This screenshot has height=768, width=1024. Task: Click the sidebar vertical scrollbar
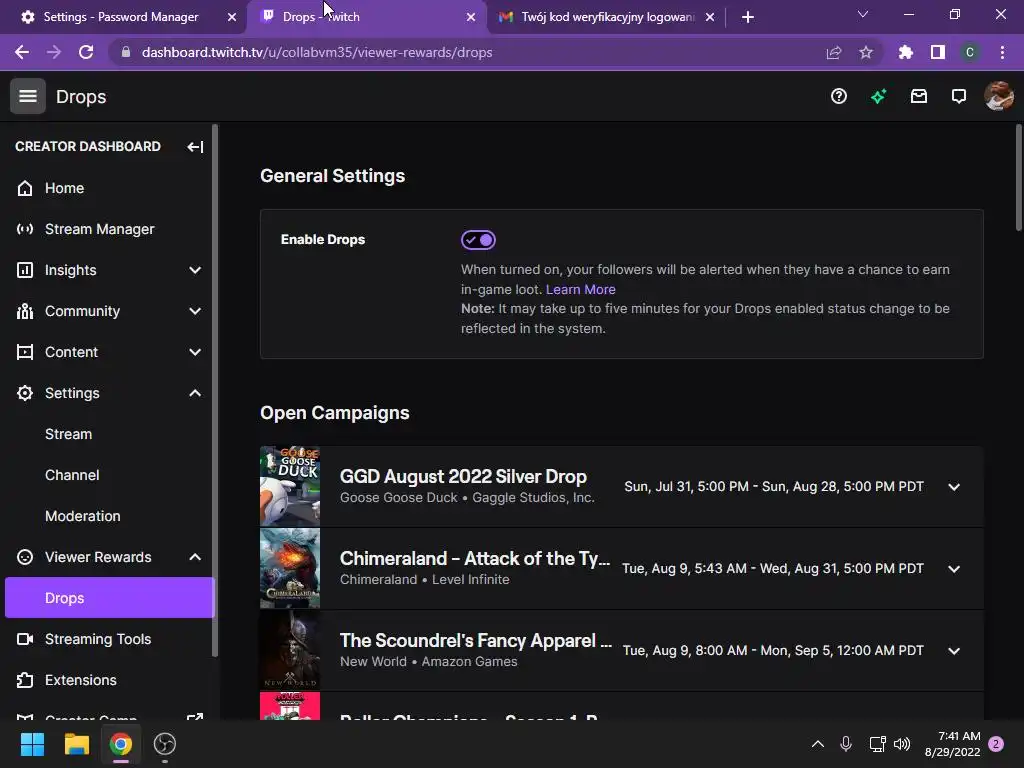tap(215, 391)
